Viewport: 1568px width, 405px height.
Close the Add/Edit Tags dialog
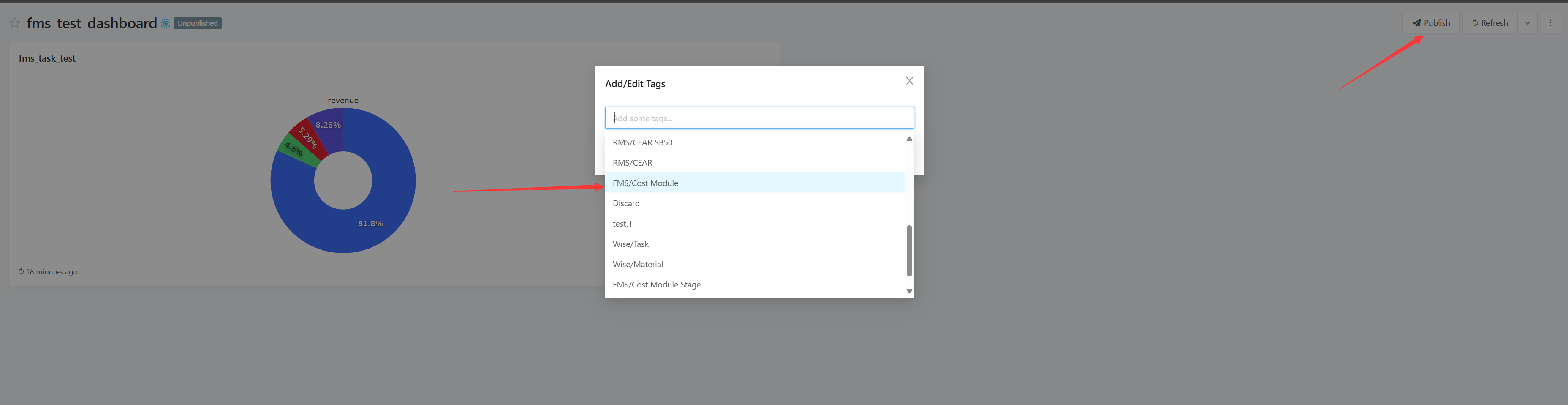tap(909, 80)
